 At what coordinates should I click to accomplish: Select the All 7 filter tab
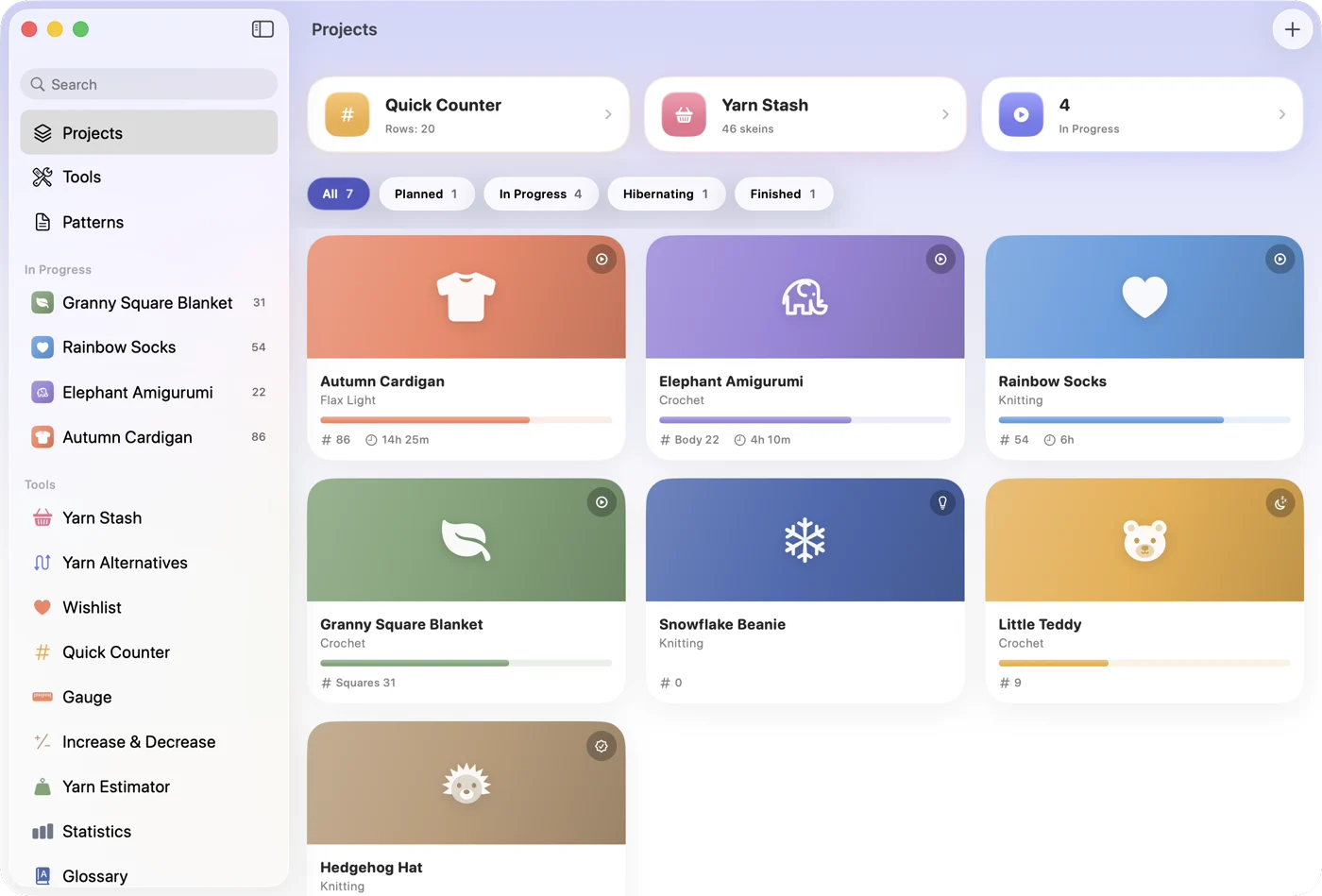(338, 194)
